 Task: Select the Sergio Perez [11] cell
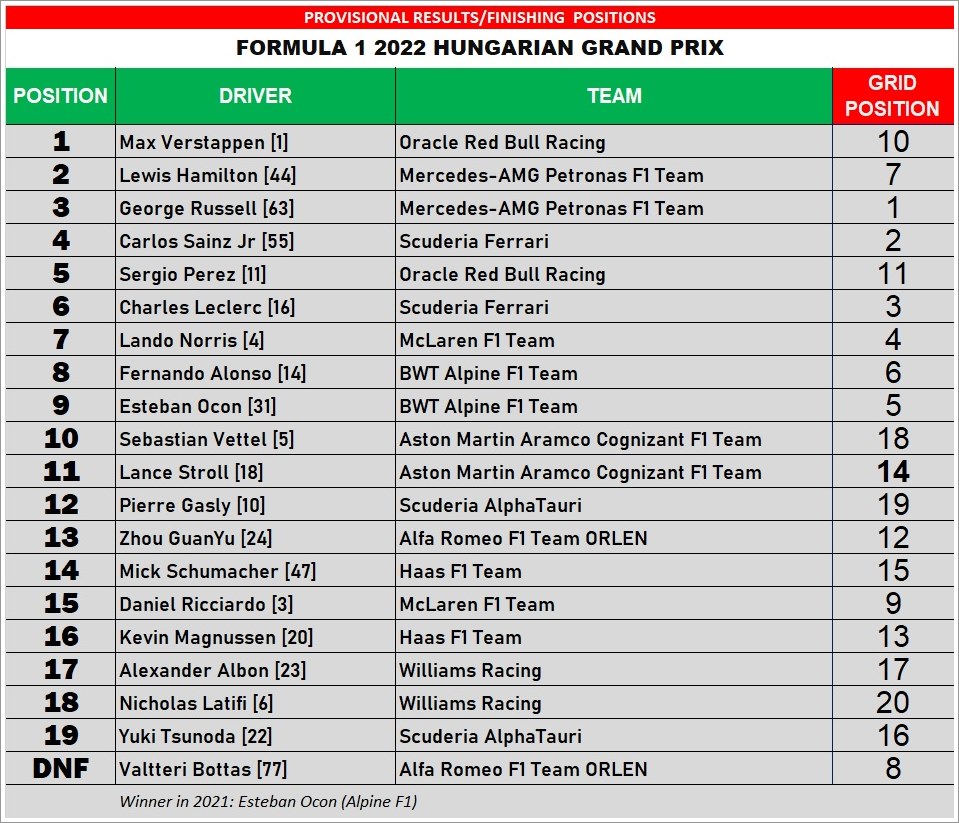255,274
